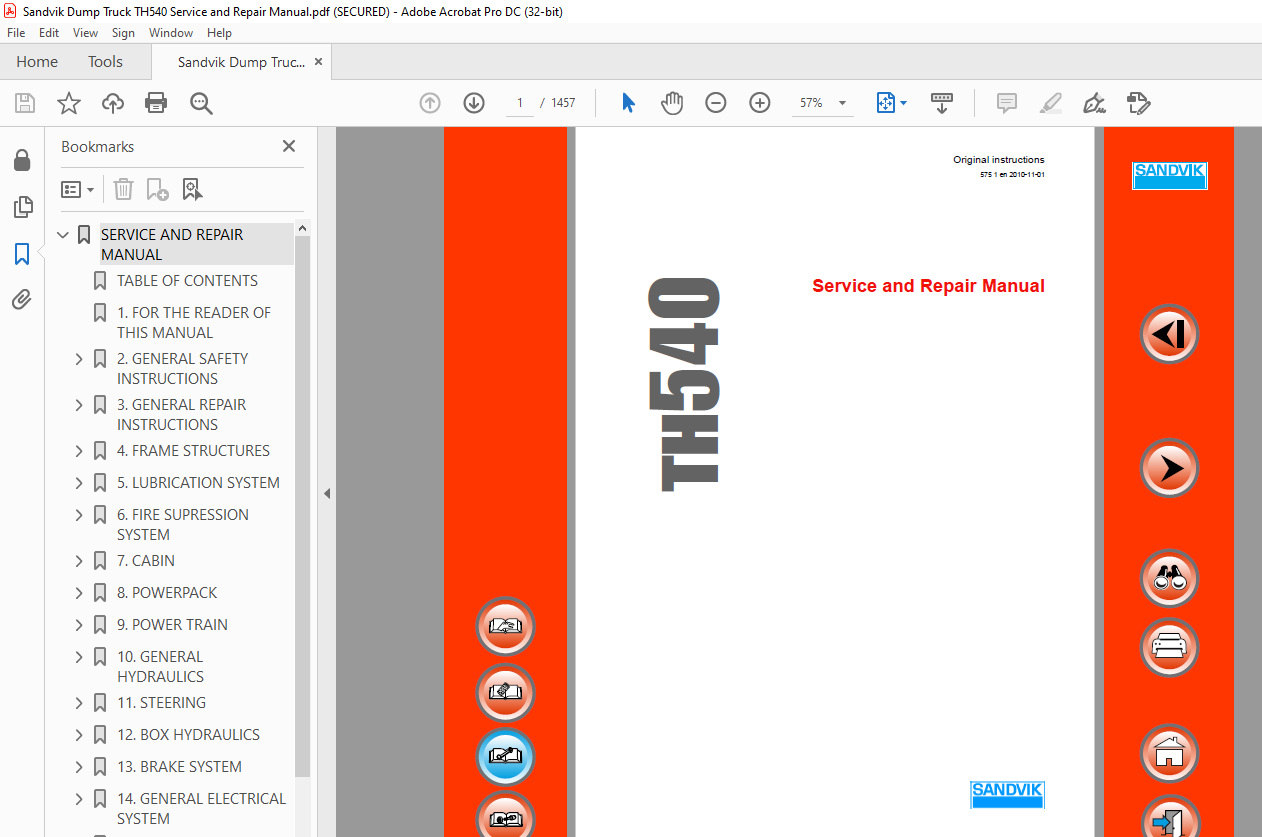Open the stamp/redact tool icon

coord(1138,103)
